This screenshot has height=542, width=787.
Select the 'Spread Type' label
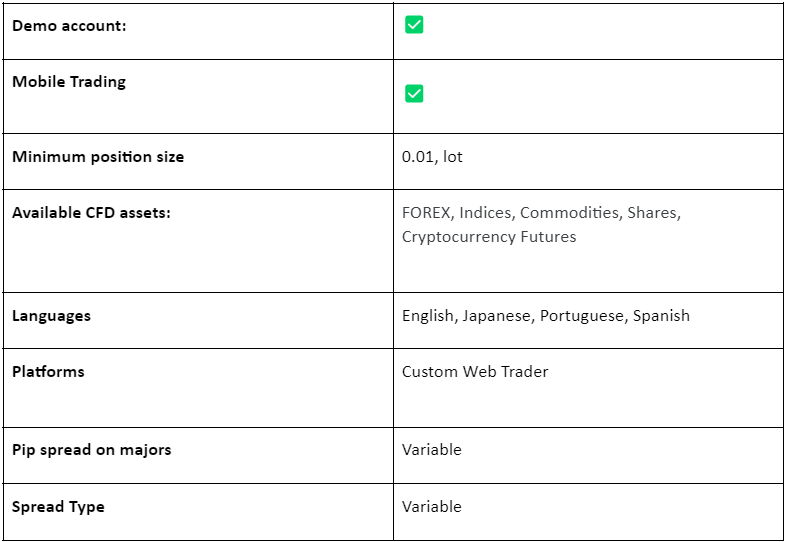point(58,507)
